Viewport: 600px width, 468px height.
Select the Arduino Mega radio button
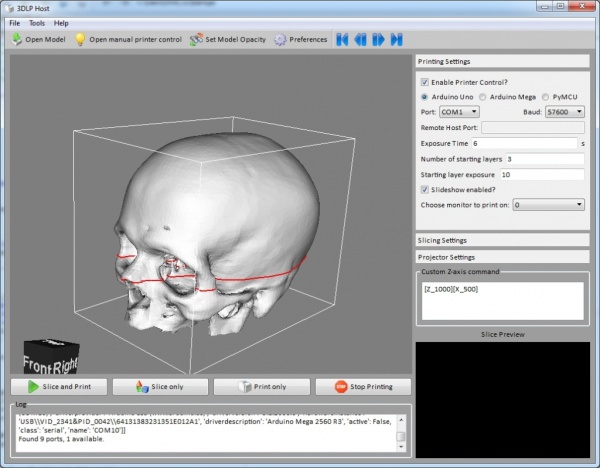483,97
